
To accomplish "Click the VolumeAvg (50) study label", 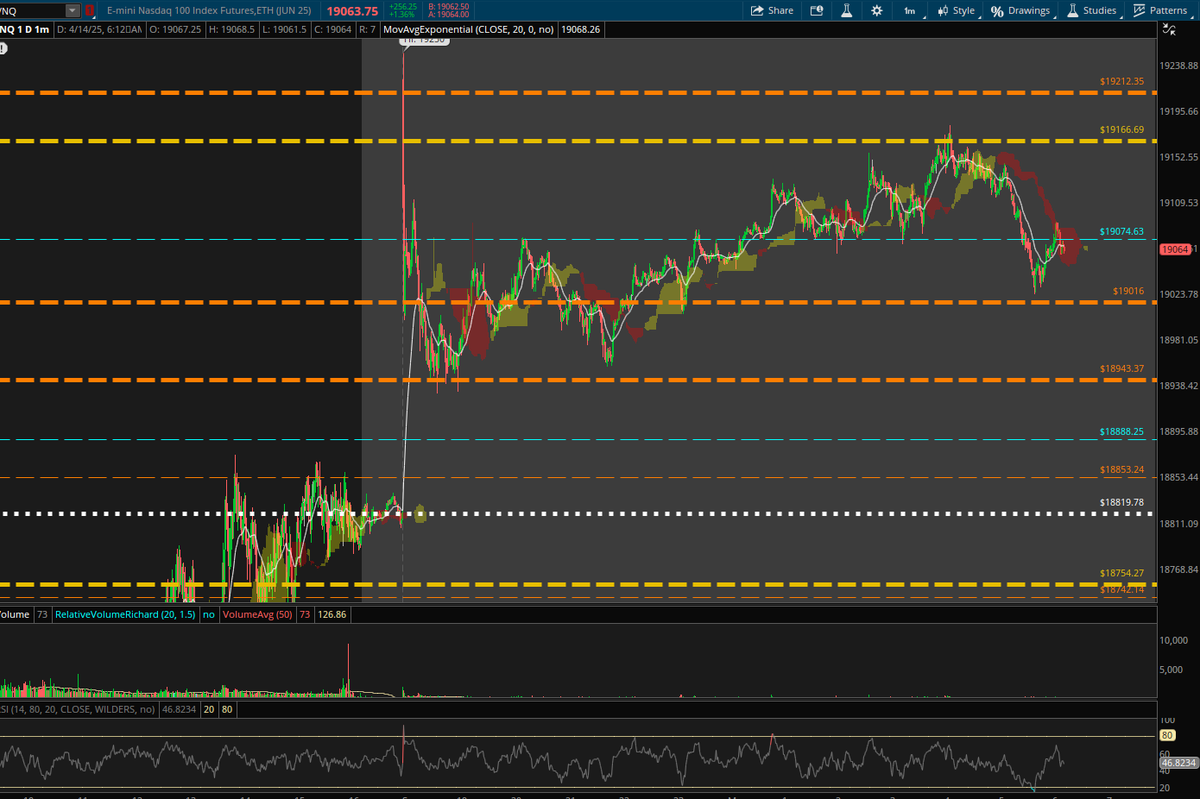I will pos(256,614).
